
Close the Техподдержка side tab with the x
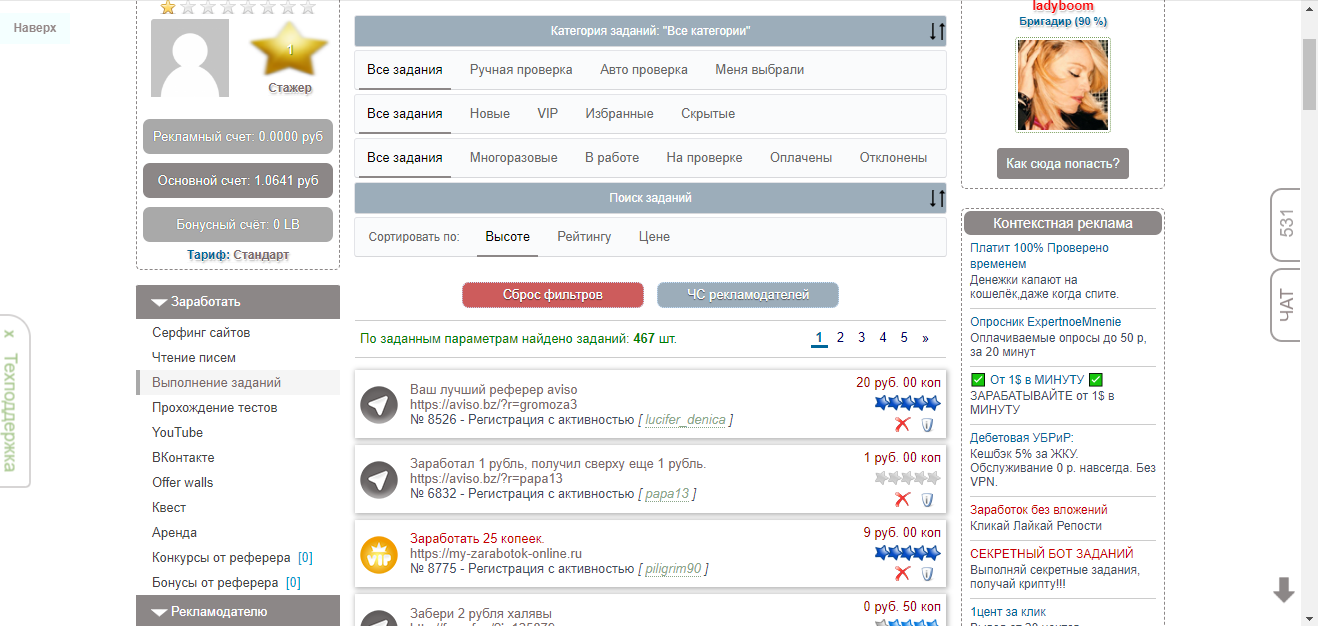[9, 333]
